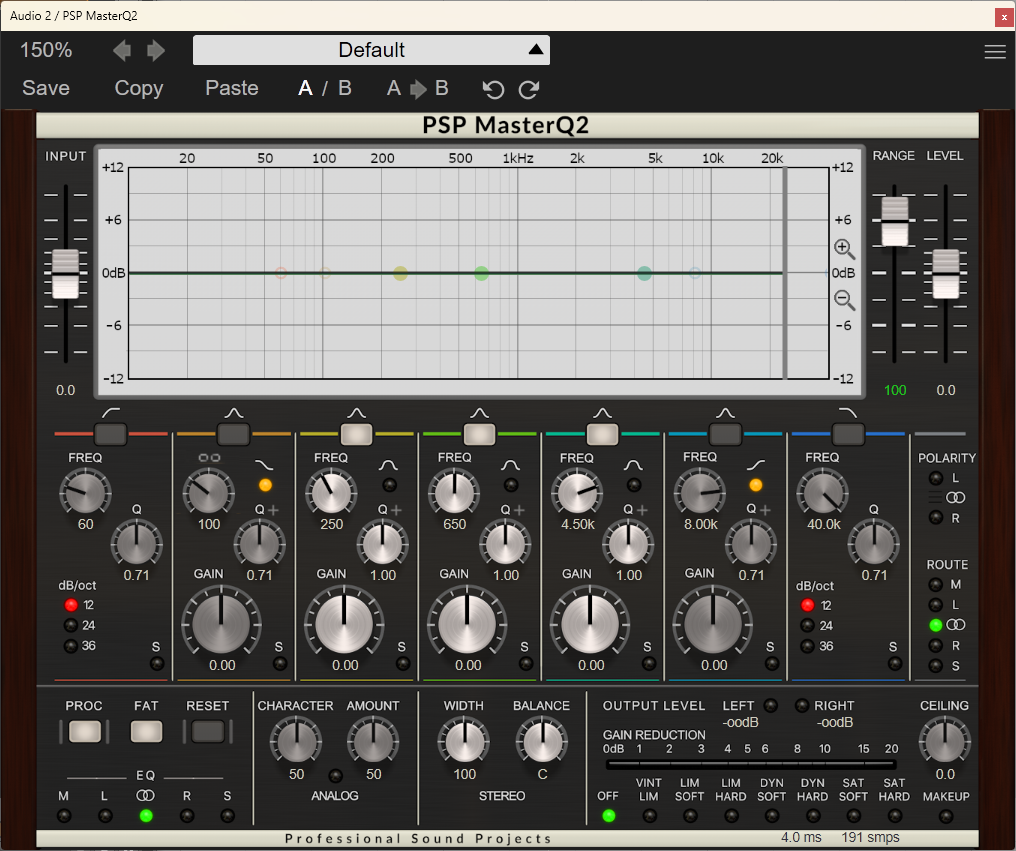Toggle the PROC processing button
The height and width of the screenshot is (851, 1016).
pyautogui.click(x=85, y=732)
